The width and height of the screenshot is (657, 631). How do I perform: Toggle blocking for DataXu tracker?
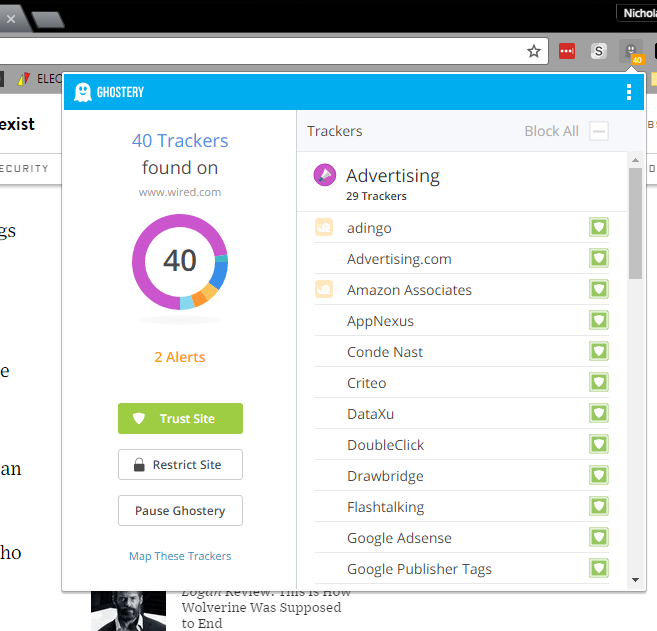pos(599,414)
